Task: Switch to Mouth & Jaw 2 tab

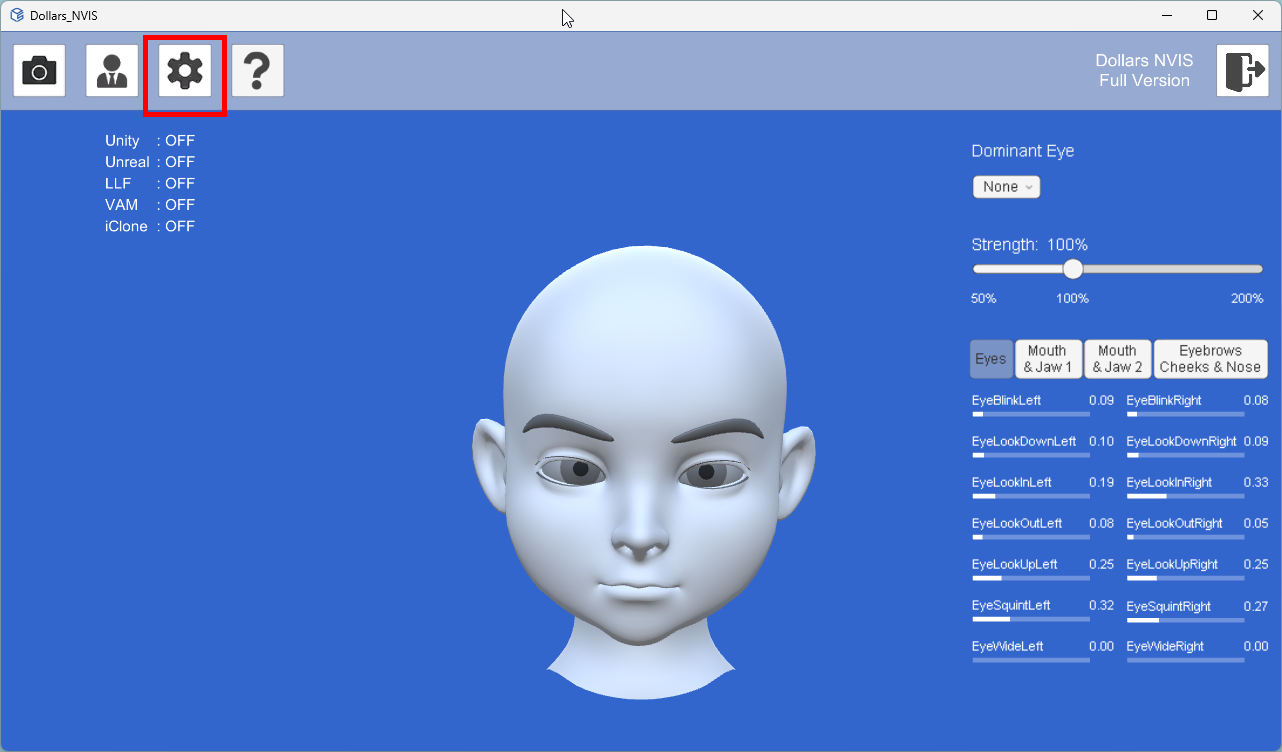Action: [1117, 359]
